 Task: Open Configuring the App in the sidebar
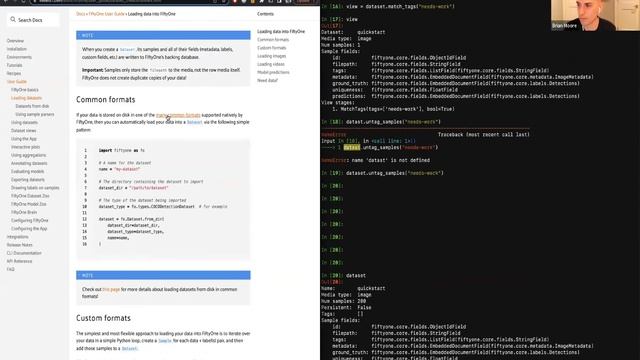point(29,229)
